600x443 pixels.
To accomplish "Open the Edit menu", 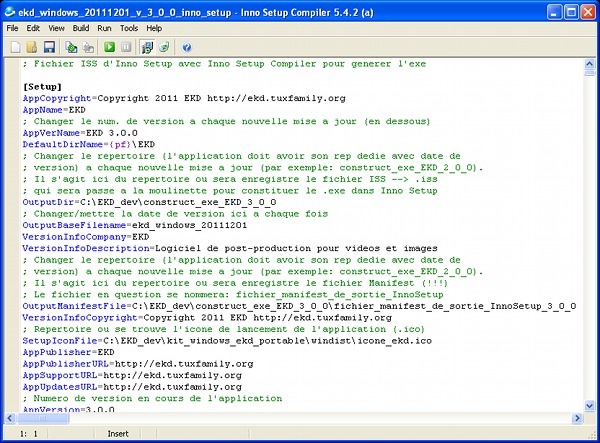I will [33, 28].
